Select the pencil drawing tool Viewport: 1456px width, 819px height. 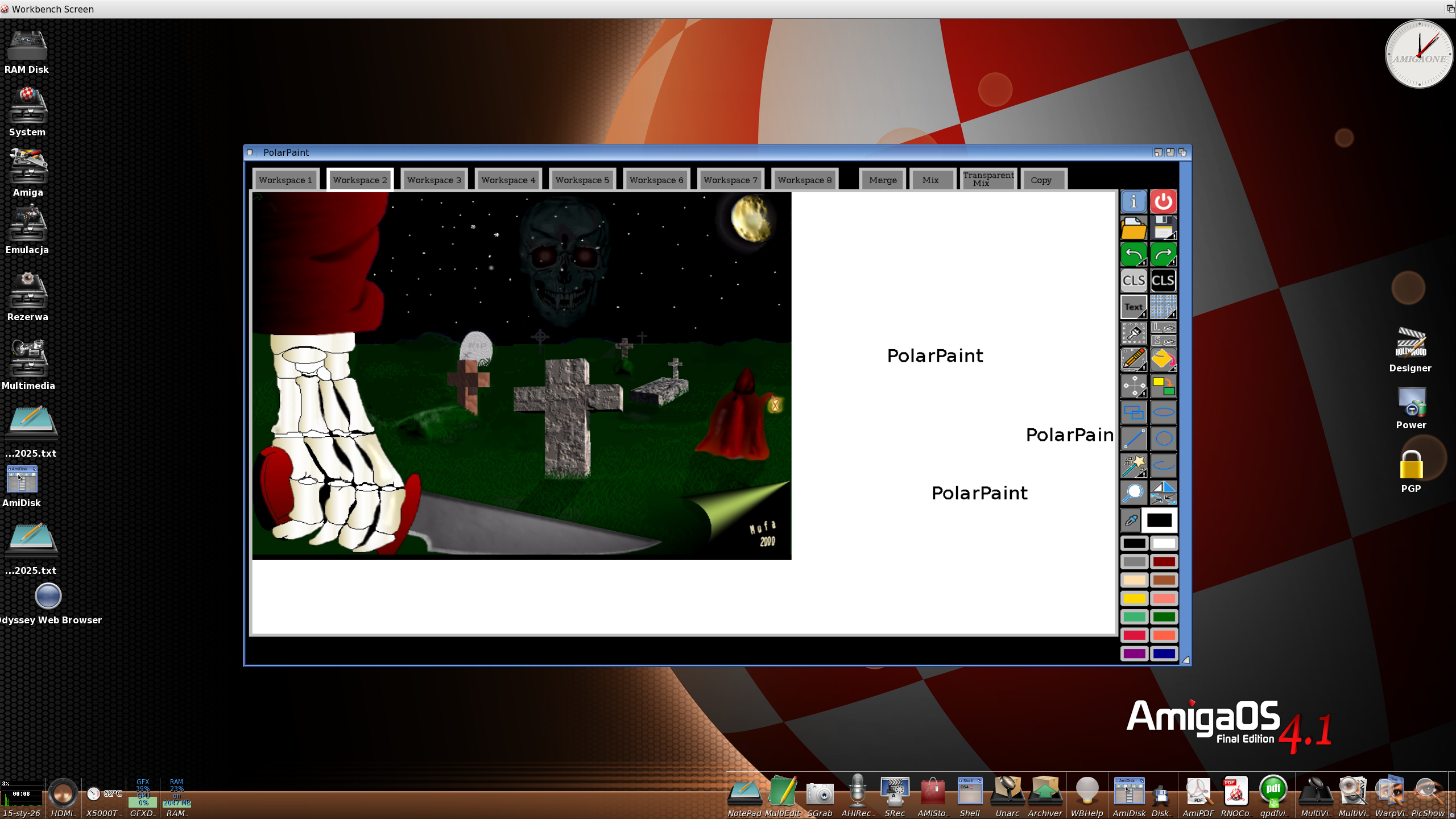click(x=1133, y=359)
